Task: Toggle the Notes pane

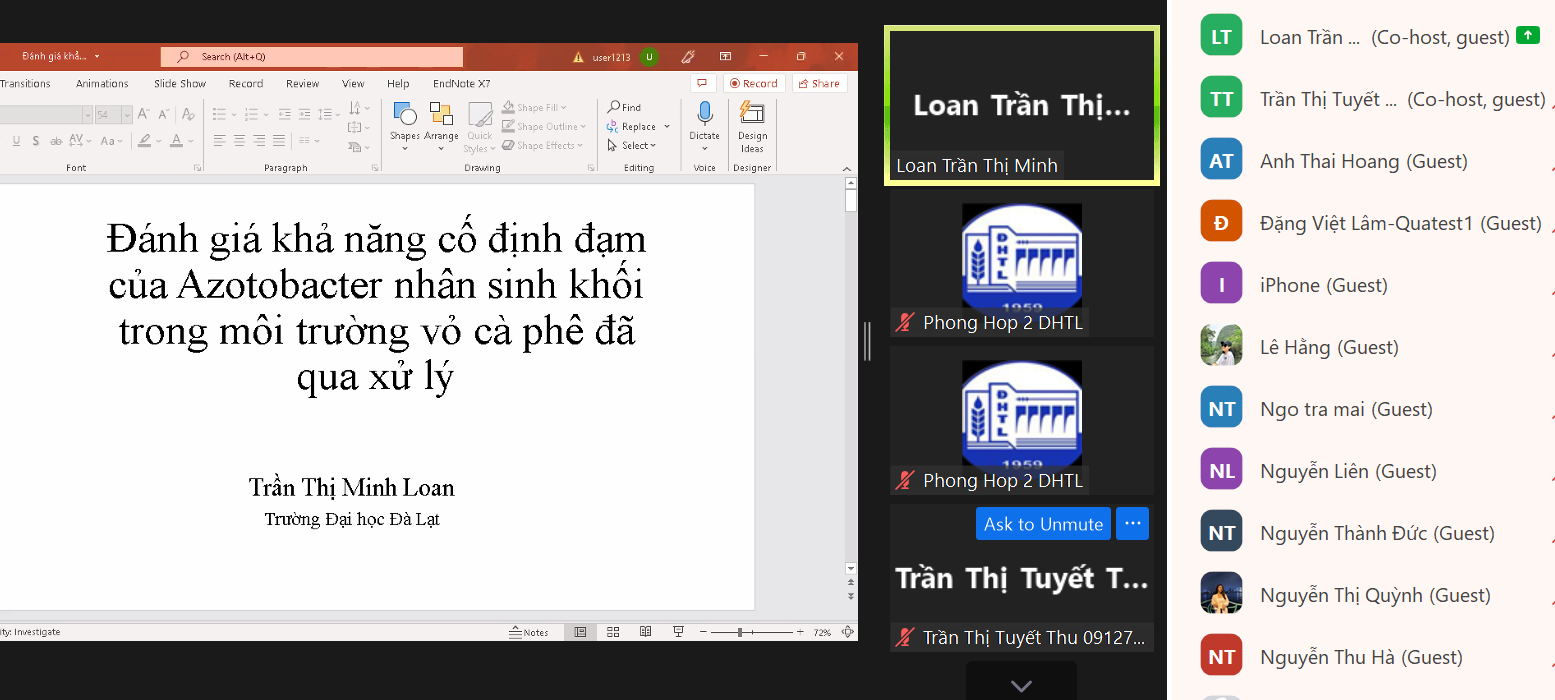Action: (x=529, y=632)
